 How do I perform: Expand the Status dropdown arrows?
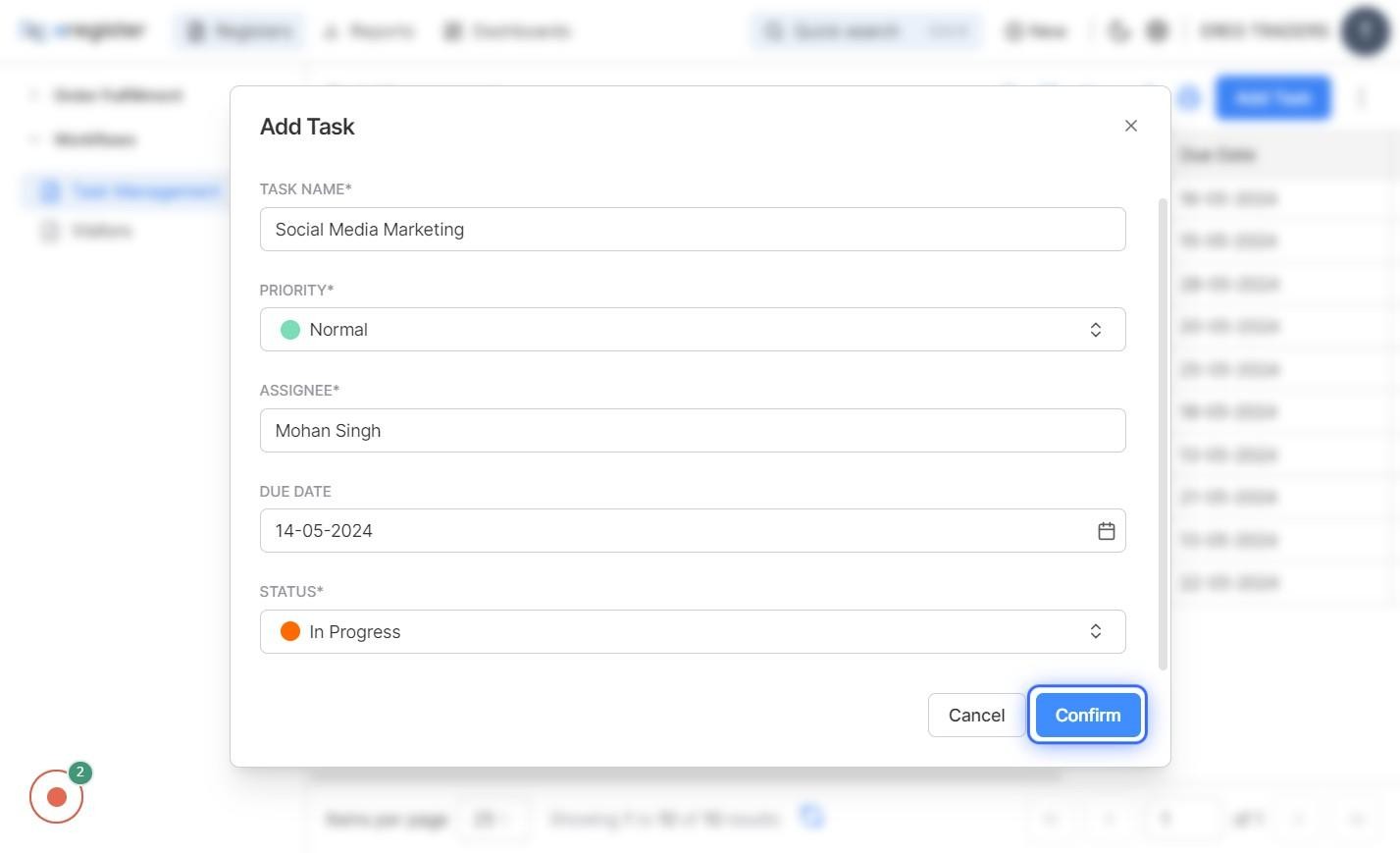pyautogui.click(x=1095, y=632)
